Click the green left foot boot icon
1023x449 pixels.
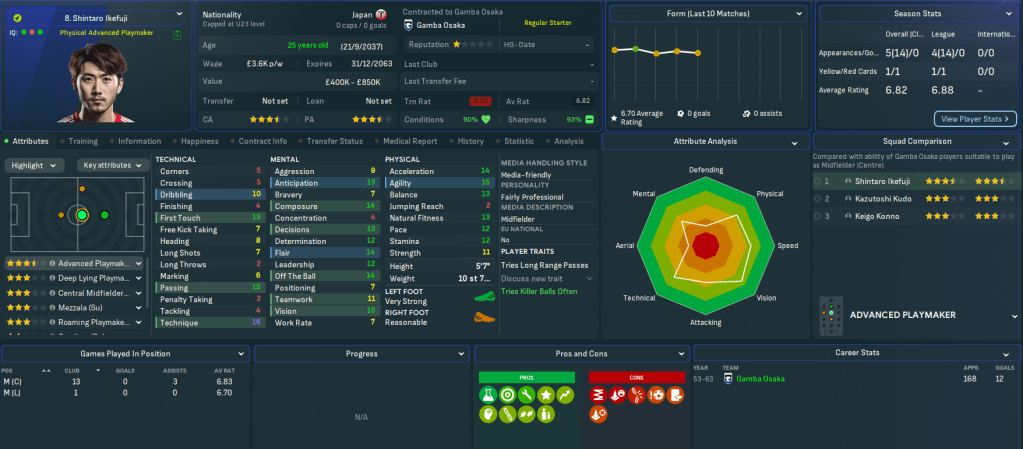[x=483, y=297]
